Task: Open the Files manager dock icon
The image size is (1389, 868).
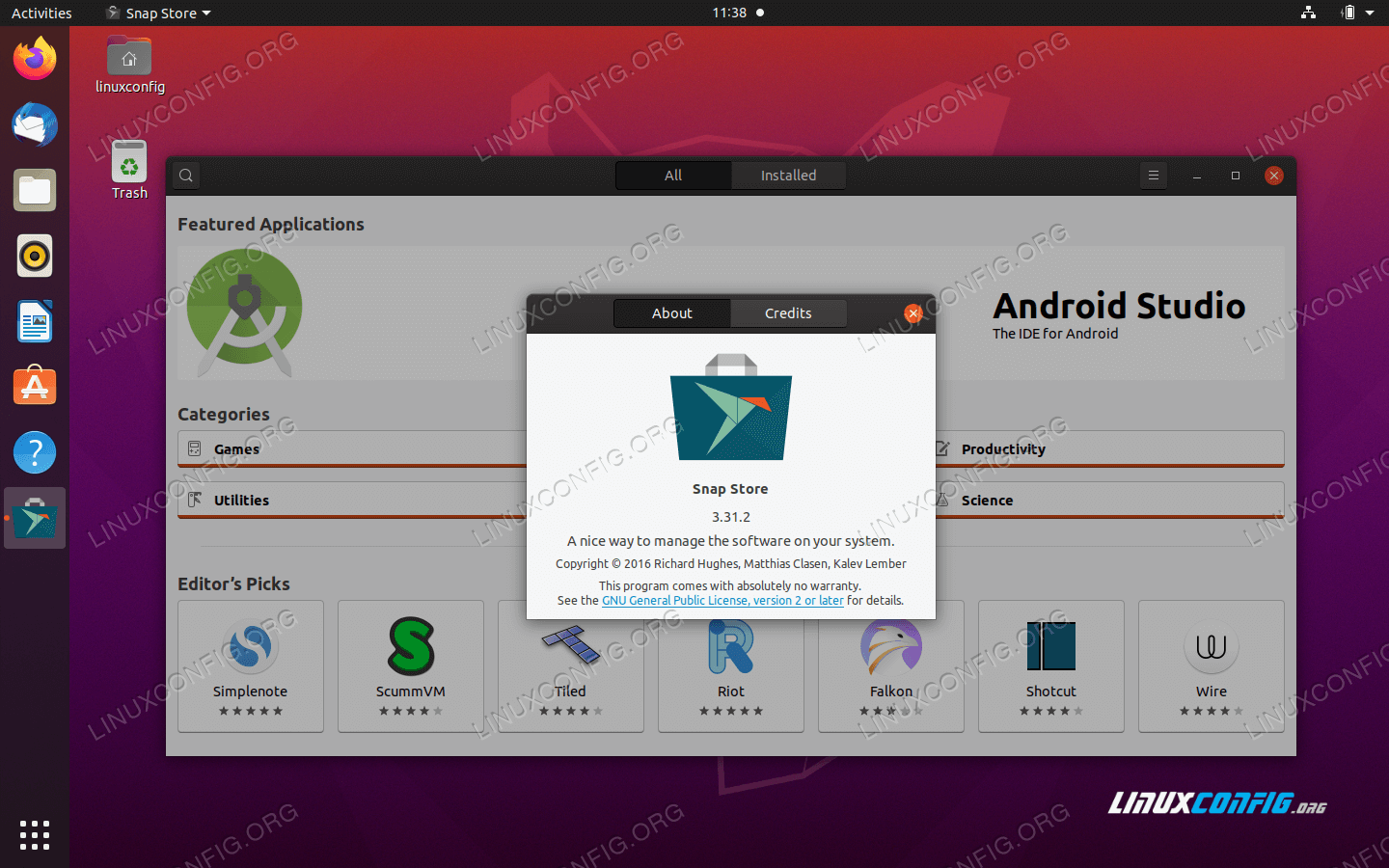Action: (x=35, y=190)
